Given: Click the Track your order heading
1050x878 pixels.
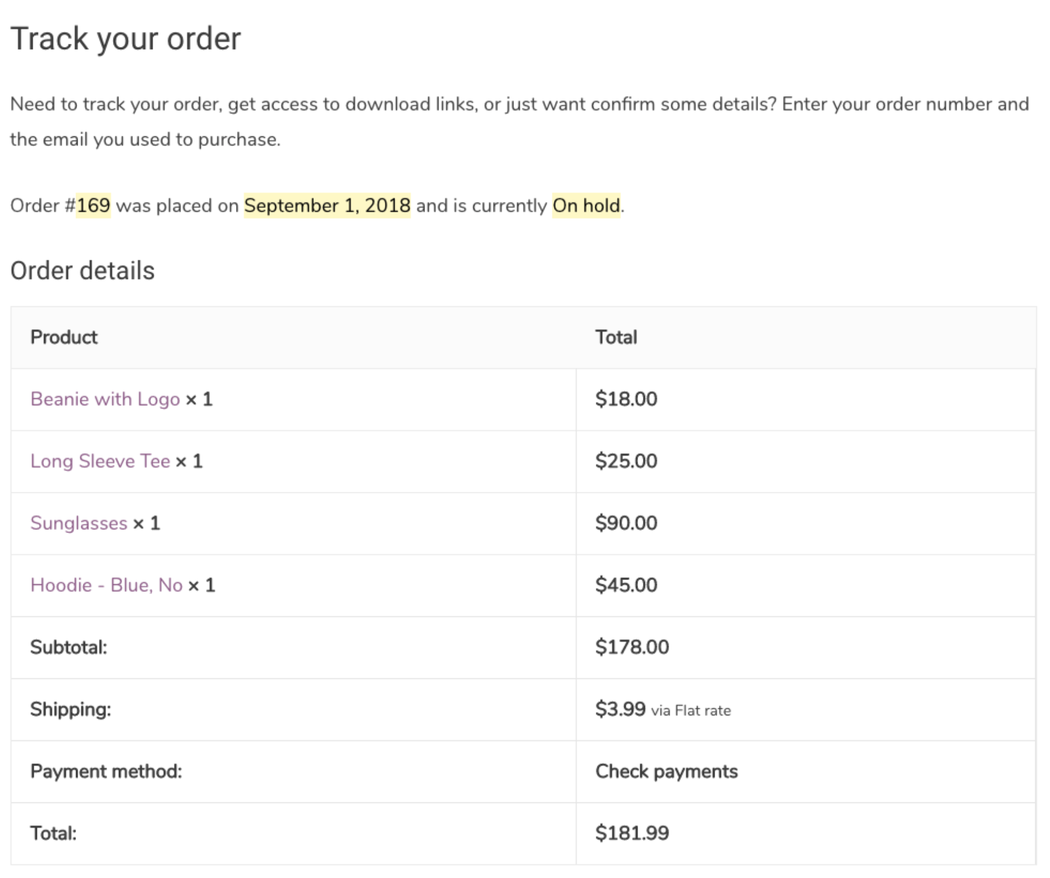Looking at the screenshot, I should [126, 39].
